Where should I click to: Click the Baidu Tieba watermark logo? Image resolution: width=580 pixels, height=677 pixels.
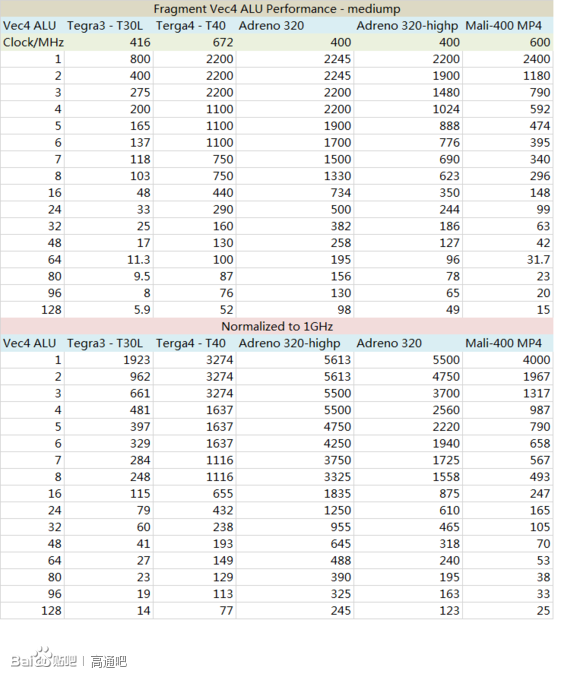click(x=43, y=658)
